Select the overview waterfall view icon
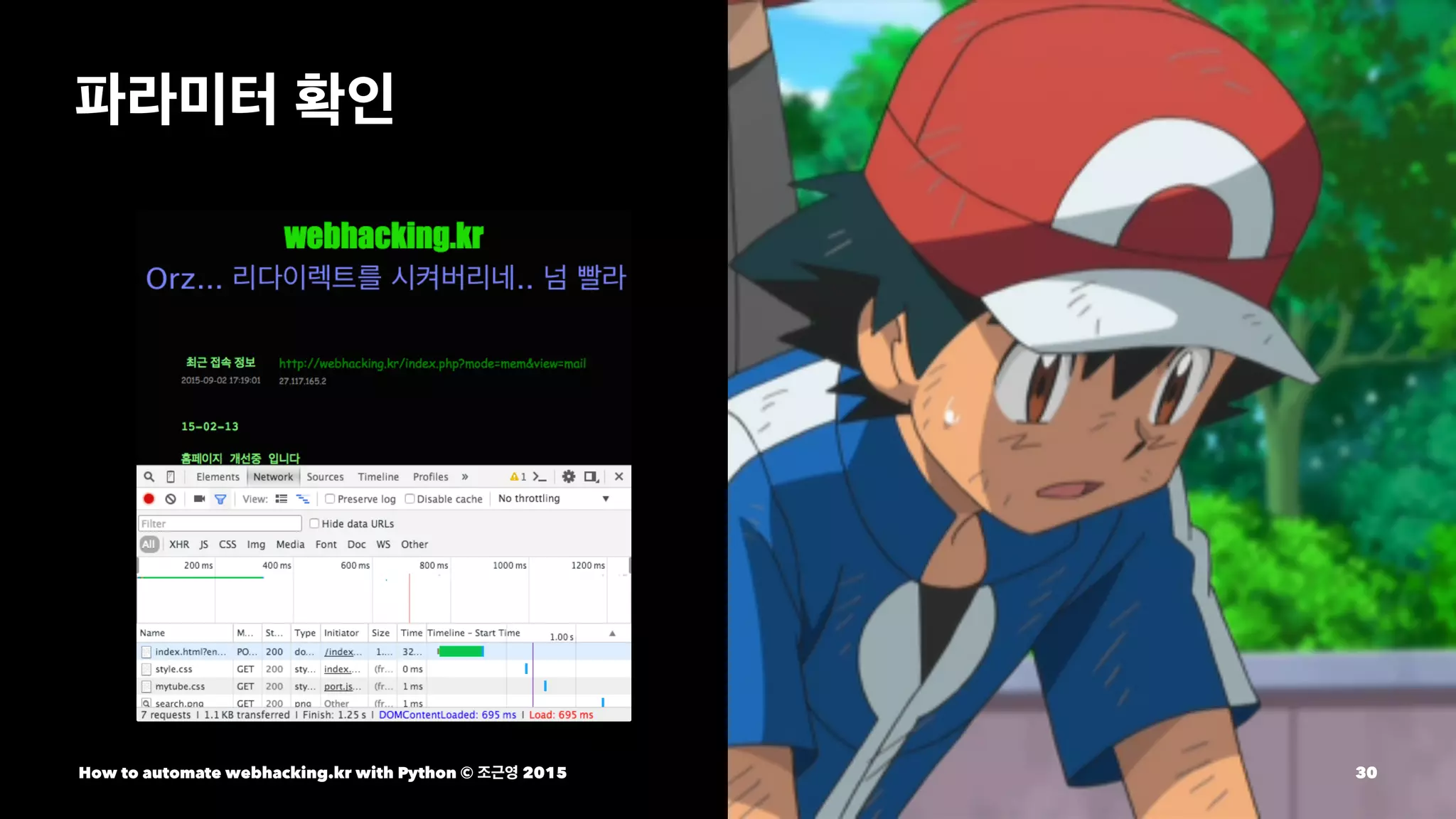 [303, 499]
